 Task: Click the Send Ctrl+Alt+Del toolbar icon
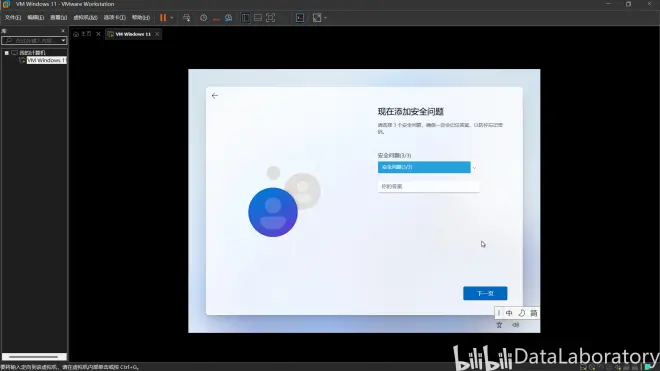point(186,18)
